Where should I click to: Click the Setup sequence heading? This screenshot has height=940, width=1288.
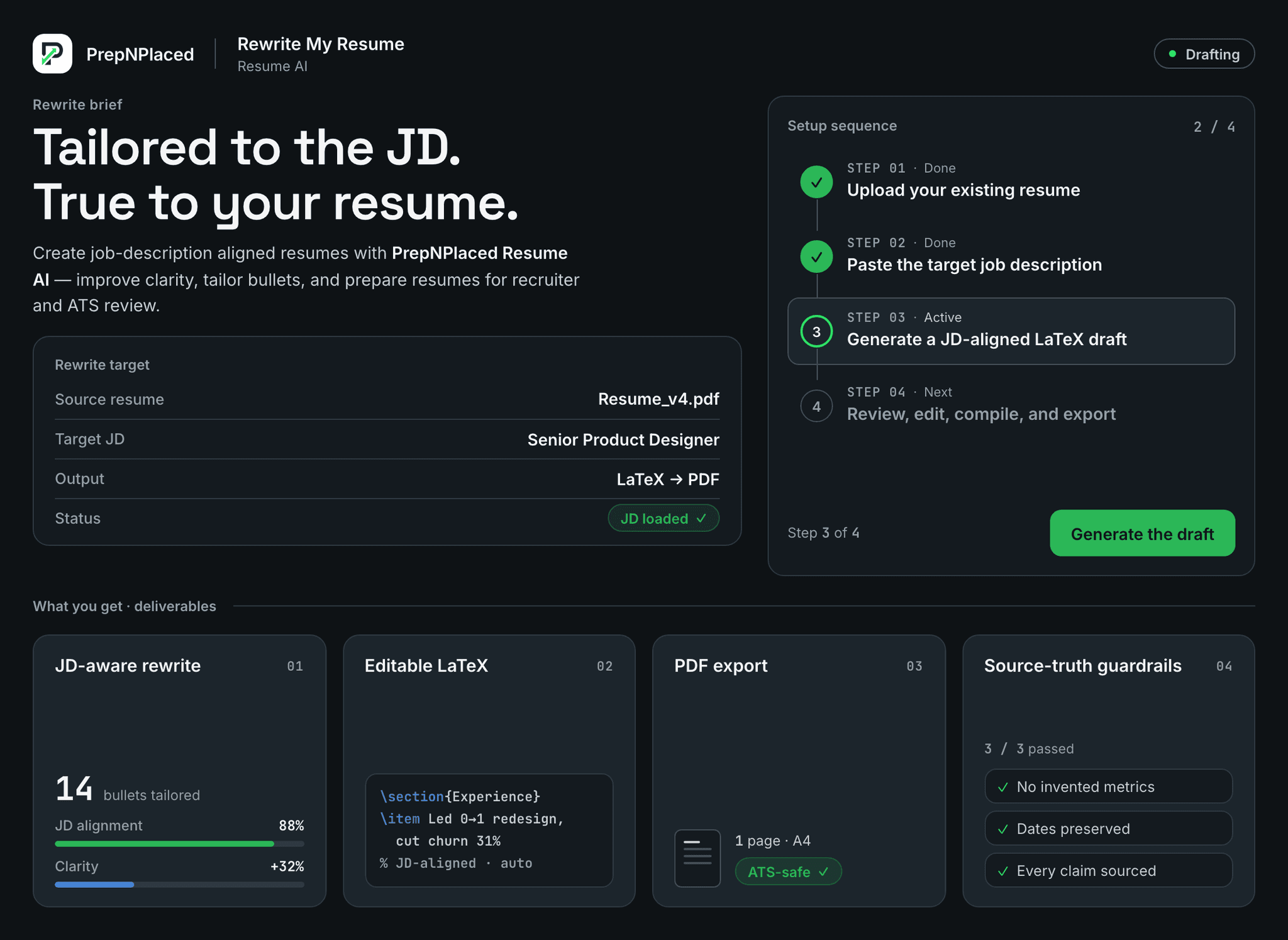(x=842, y=126)
